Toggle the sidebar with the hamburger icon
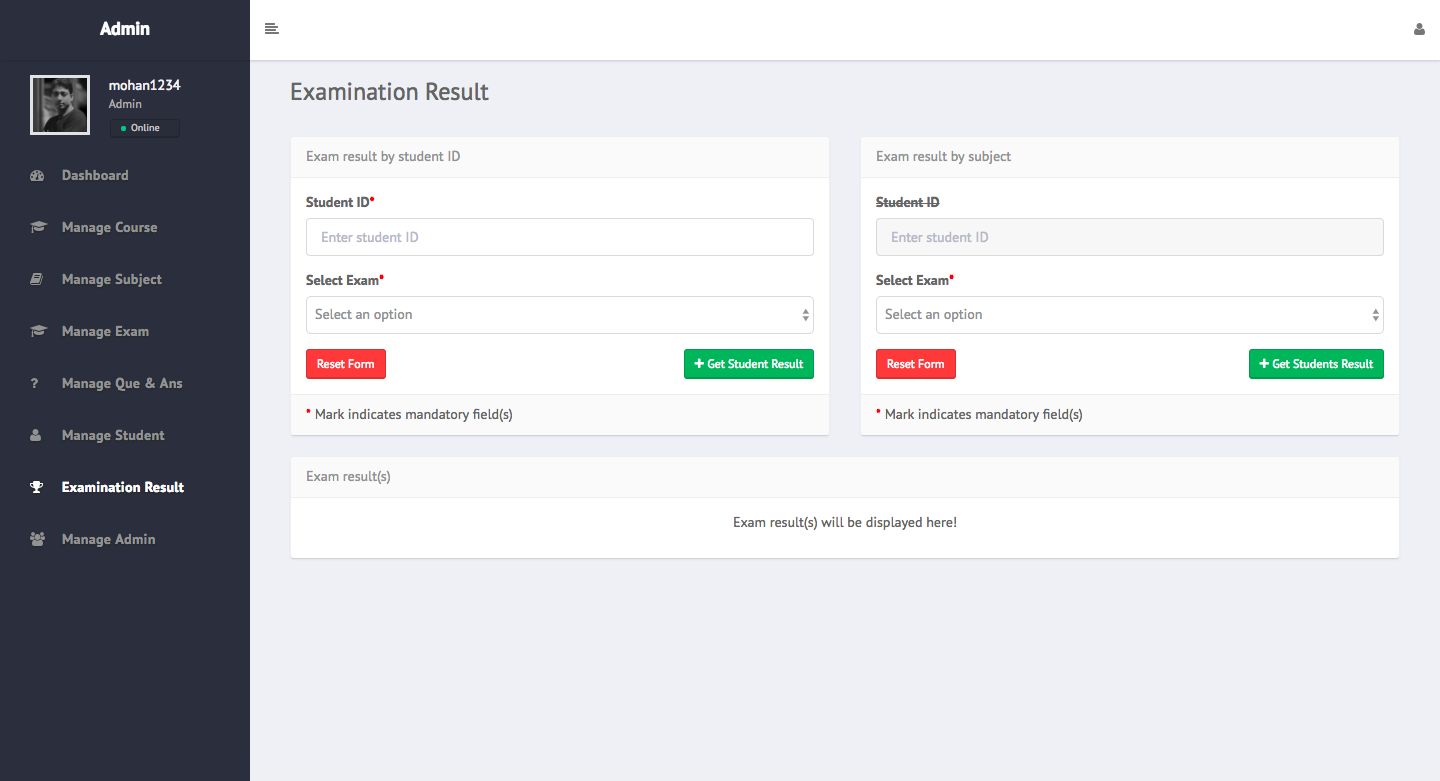The width and height of the screenshot is (1440, 781). click(x=271, y=29)
